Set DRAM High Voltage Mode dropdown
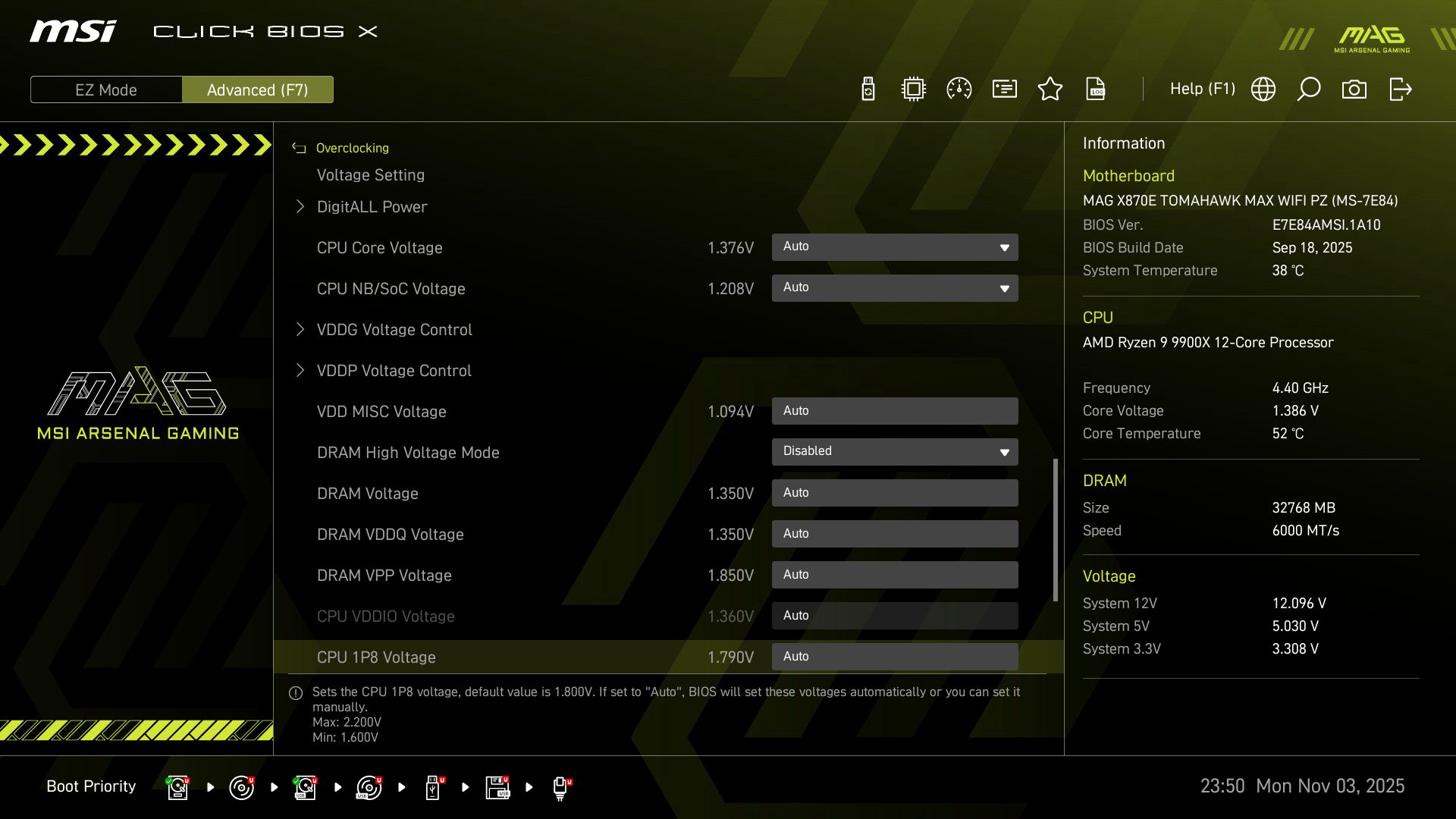Screen dimensions: 1456x819 click(x=895, y=451)
